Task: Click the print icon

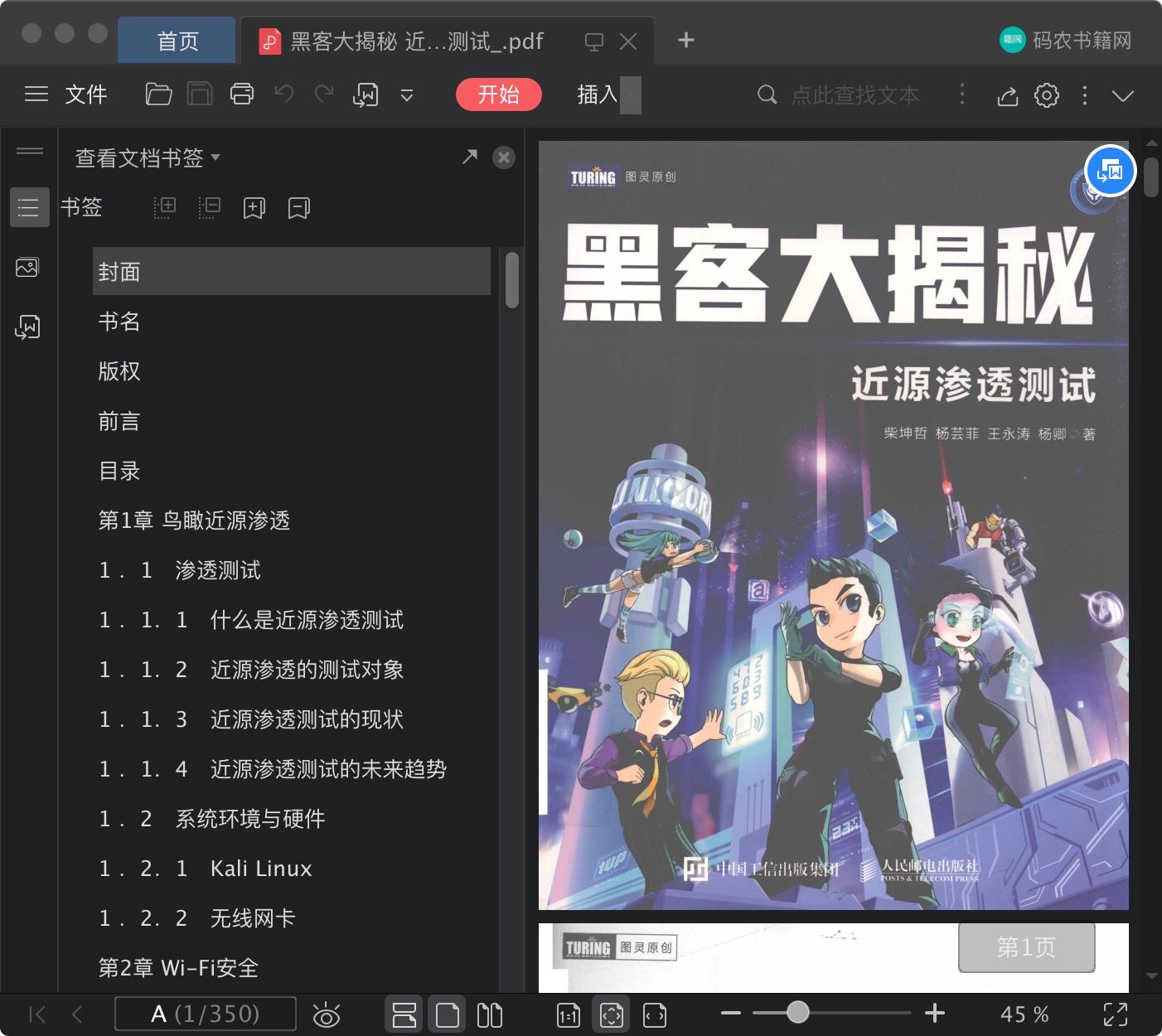Action: (242, 94)
